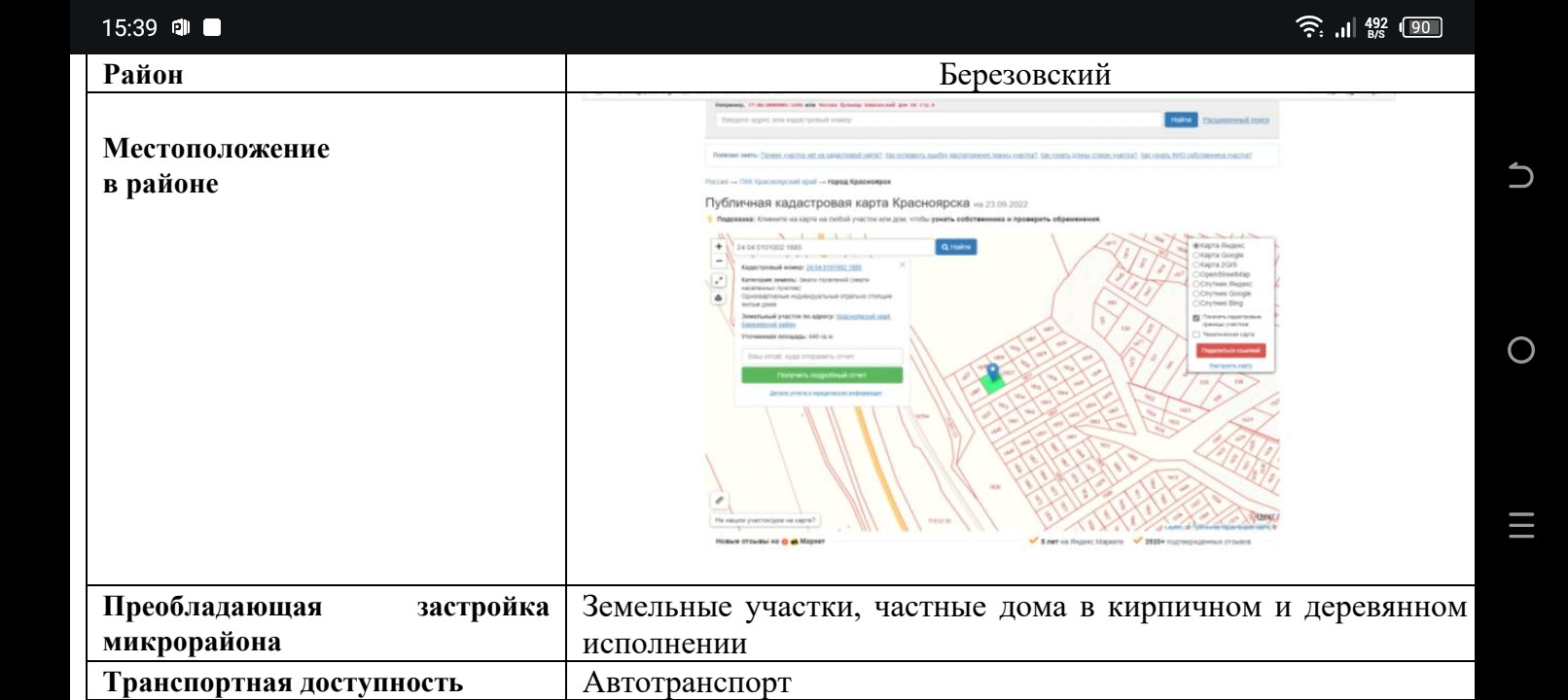Click the blue Найти button on the map
This screenshot has width=1568, height=700.
(x=956, y=248)
